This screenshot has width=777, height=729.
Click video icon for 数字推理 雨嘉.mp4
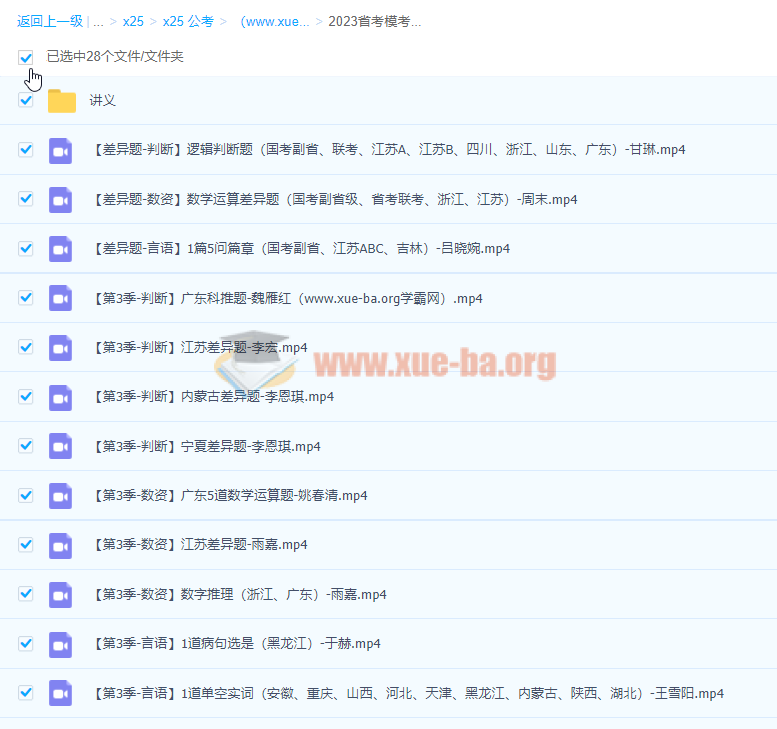point(61,594)
